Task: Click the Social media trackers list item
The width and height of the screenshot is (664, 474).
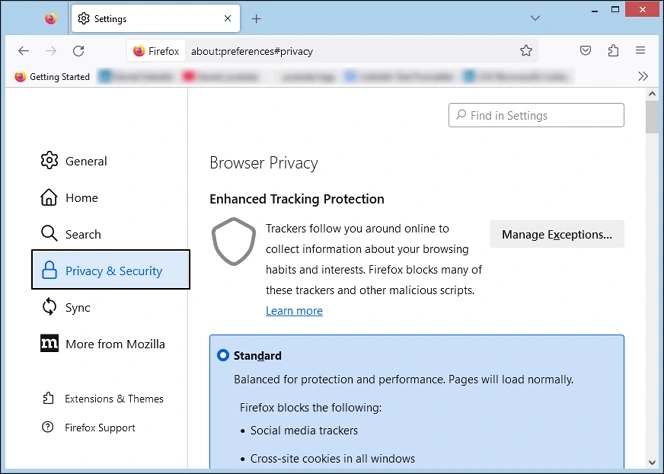Action: click(x=304, y=430)
